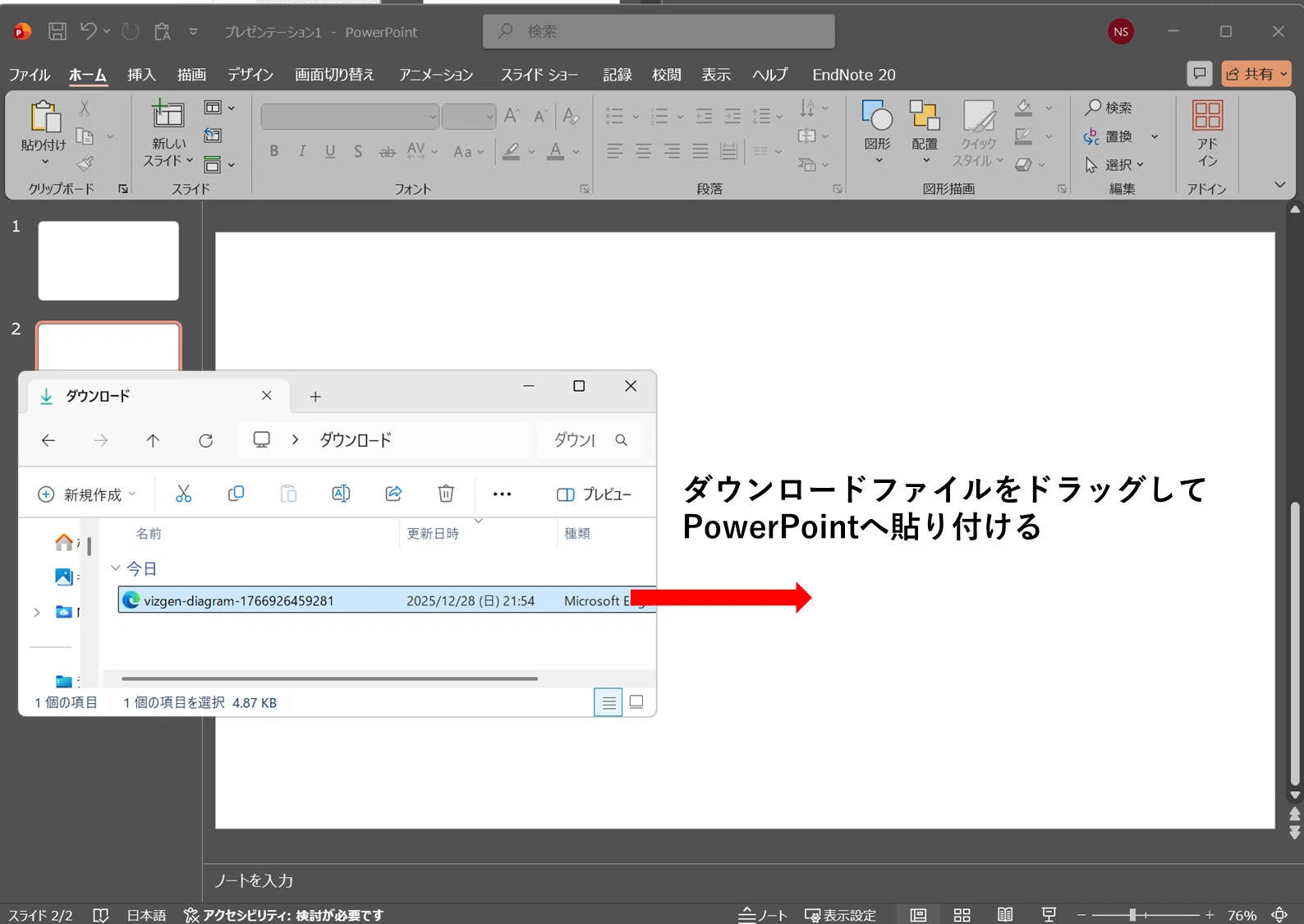Click the Add-ins (アドイン) icon
This screenshot has width=1304, height=924.
(1207, 133)
